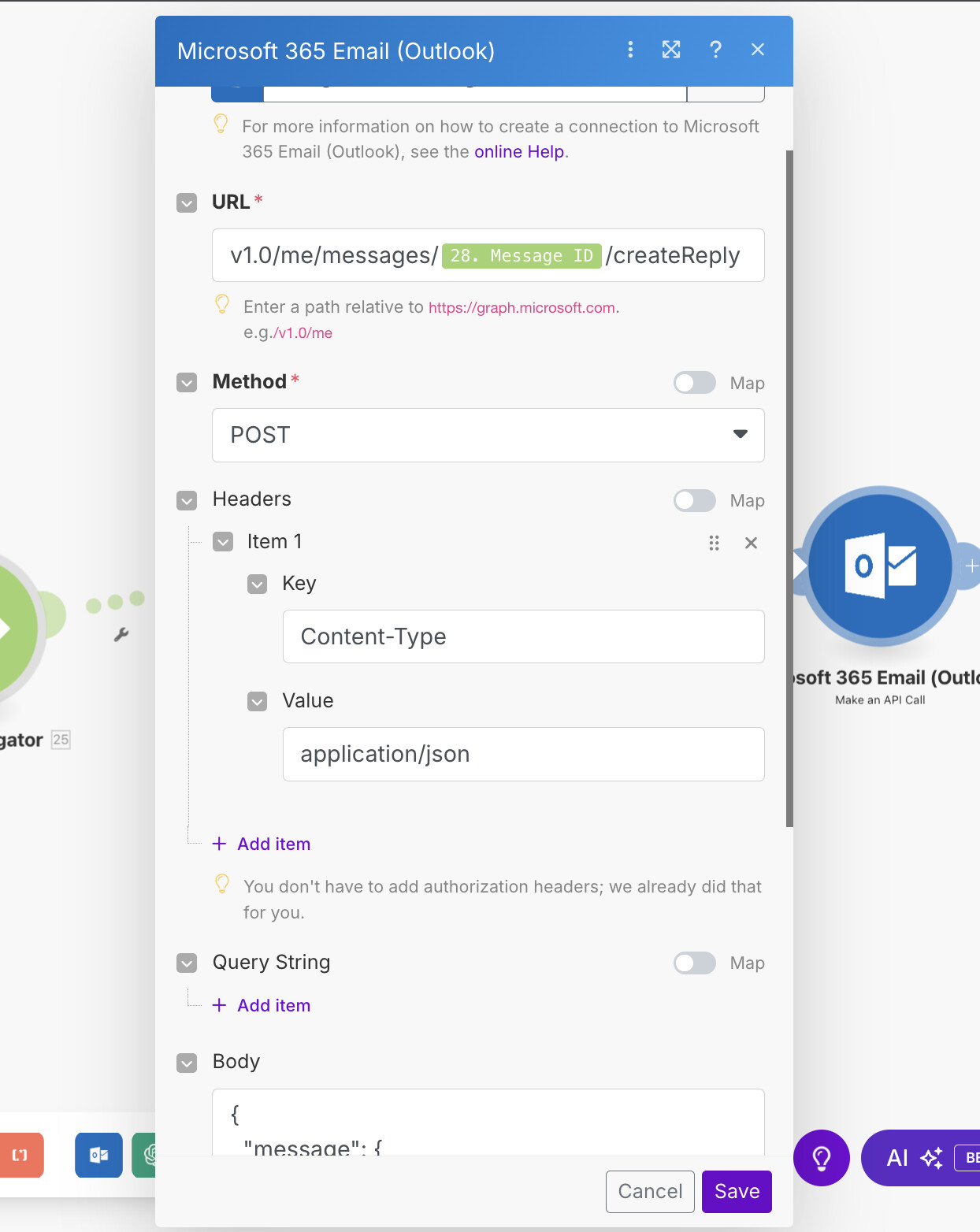Click the drag handle dots of Item 1

click(x=714, y=543)
